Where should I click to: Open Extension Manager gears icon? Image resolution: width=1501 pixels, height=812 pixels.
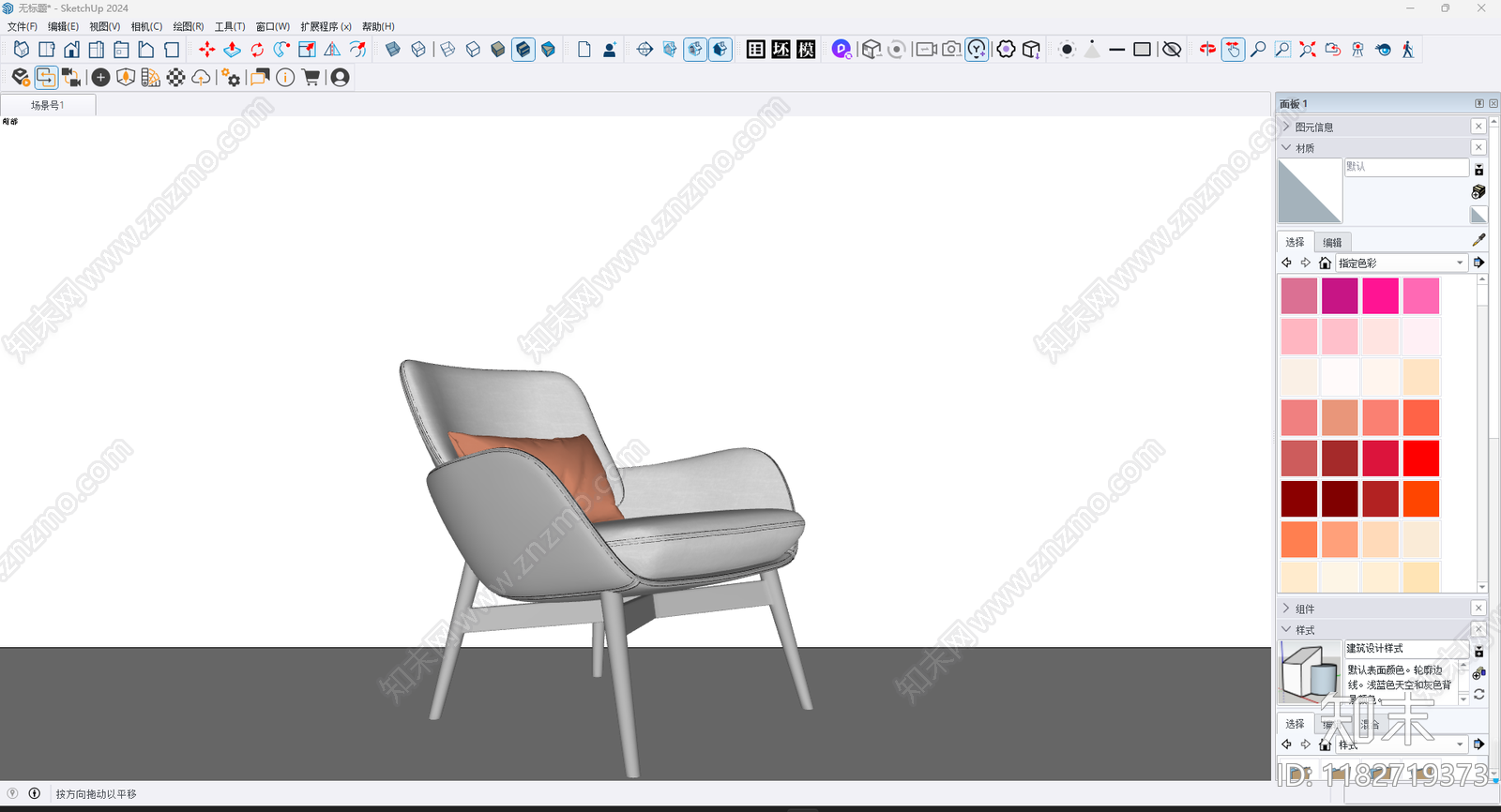(x=231, y=77)
